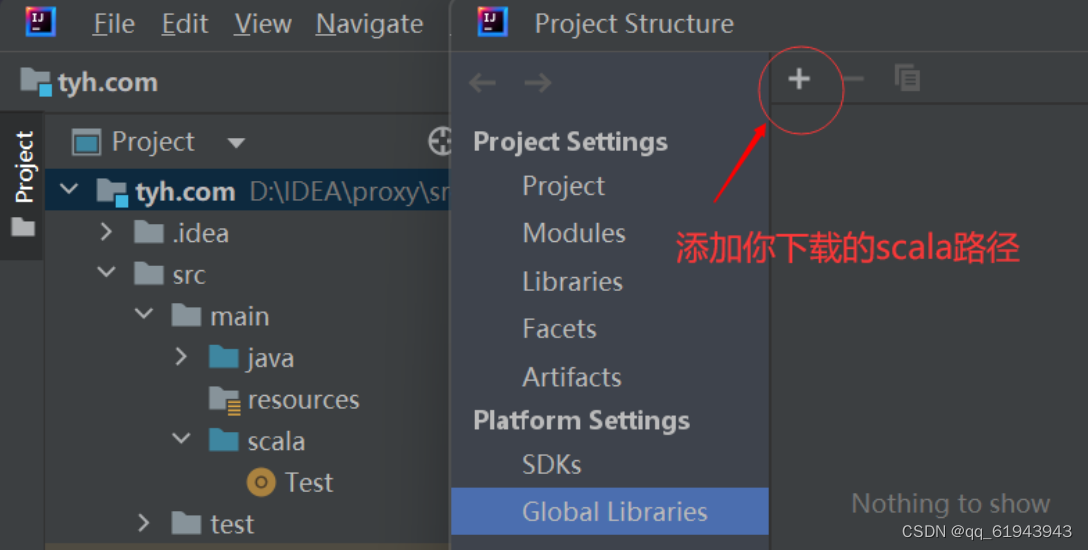The image size is (1088, 550).
Task: Expand the test folder
Action: coord(143,523)
